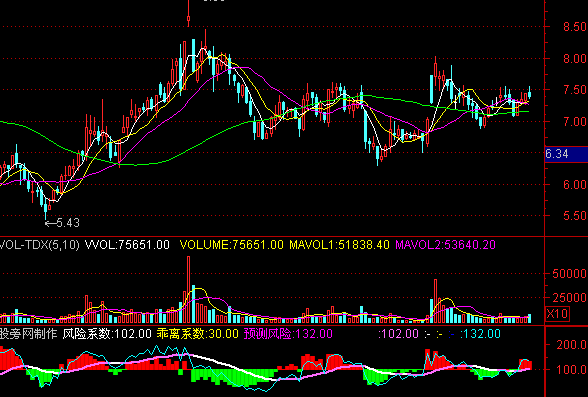This screenshot has height=397, width=588.
Task: Click the 风险系数:102.00 label
Action: tap(107, 334)
